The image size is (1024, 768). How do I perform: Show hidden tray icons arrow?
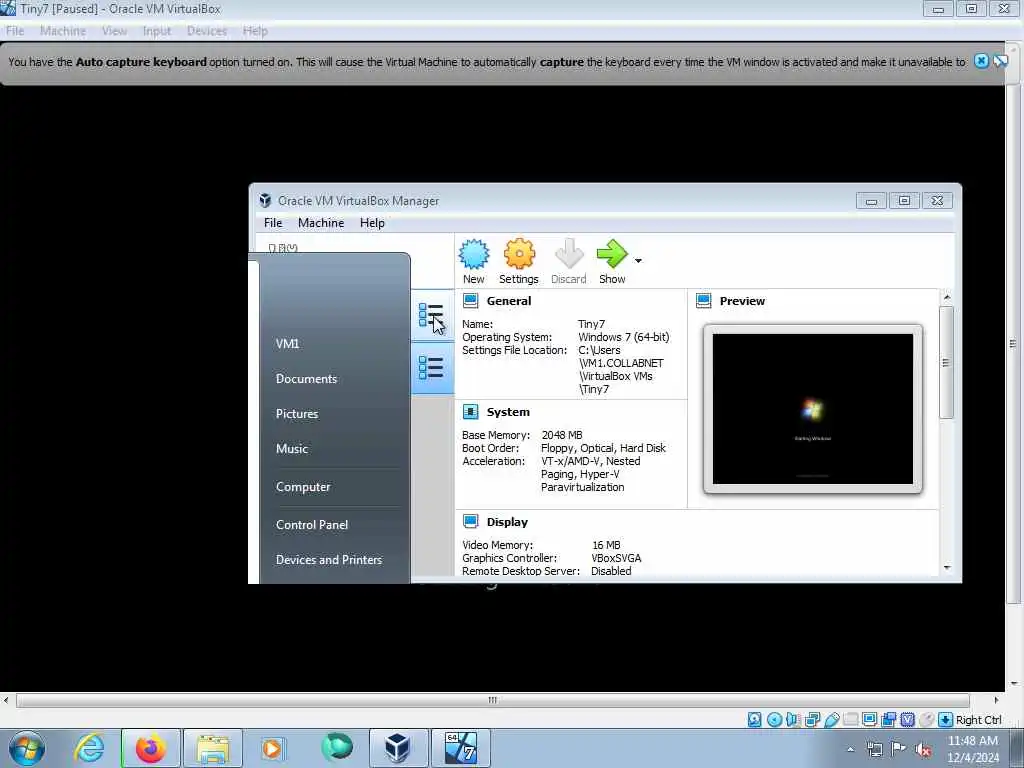pos(850,750)
